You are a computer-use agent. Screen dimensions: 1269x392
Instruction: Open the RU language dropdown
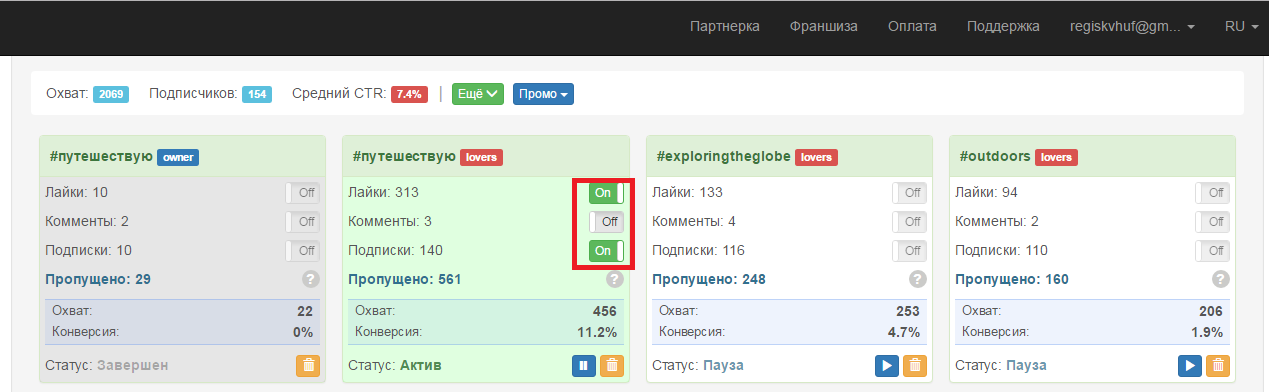click(x=1241, y=27)
